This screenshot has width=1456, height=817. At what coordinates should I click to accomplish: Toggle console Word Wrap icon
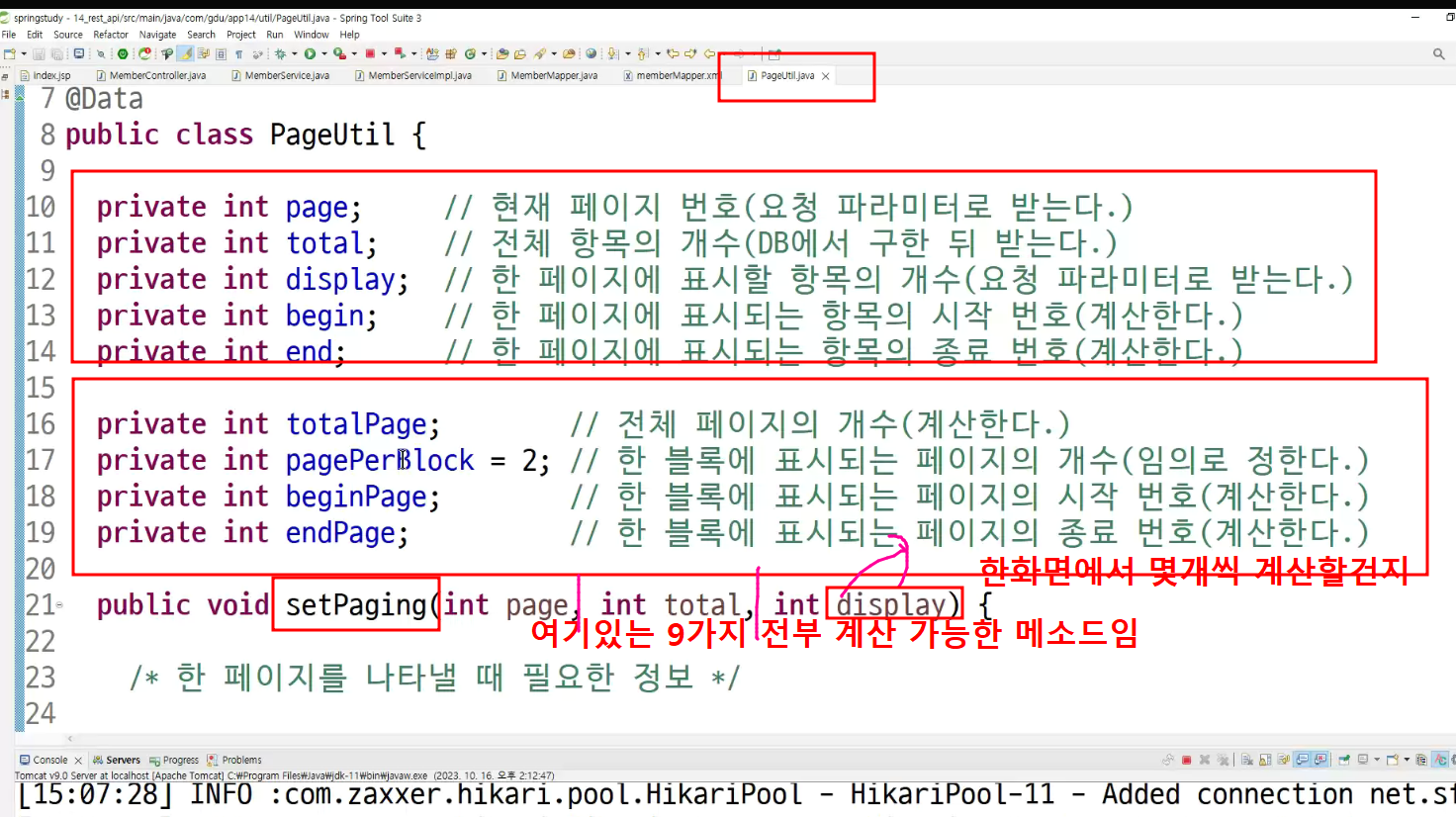tap(1283, 760)
